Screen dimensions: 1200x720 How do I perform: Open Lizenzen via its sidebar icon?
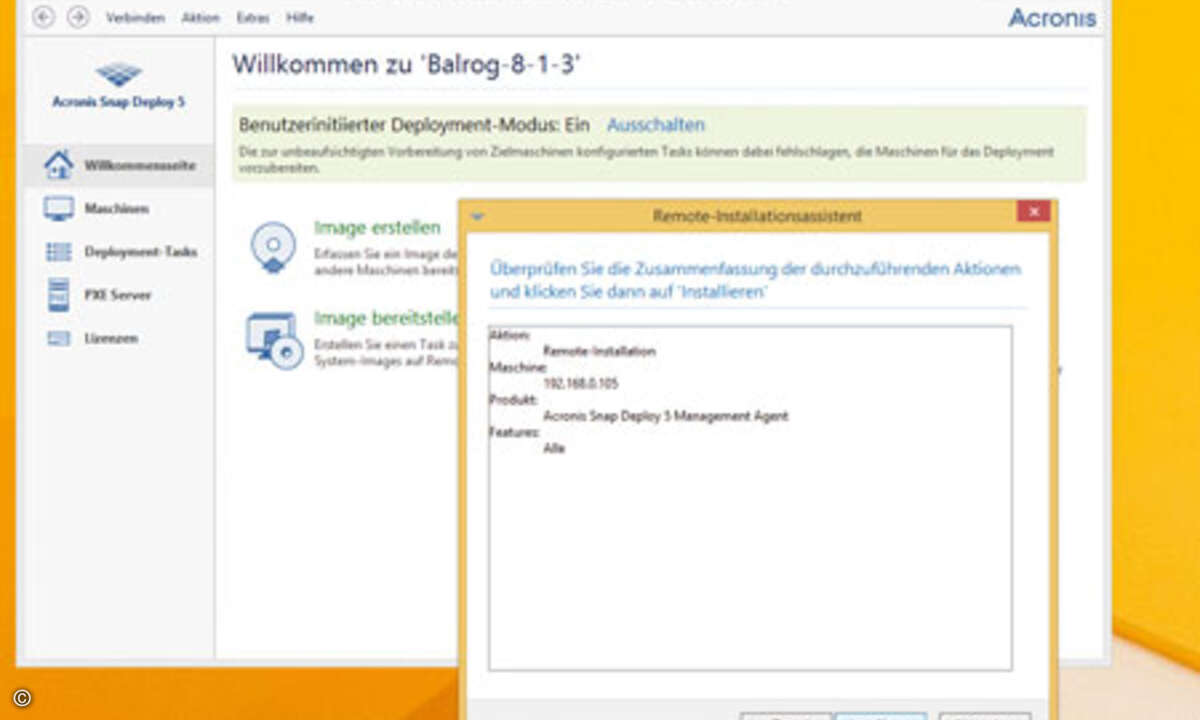[x=59, y=339]
